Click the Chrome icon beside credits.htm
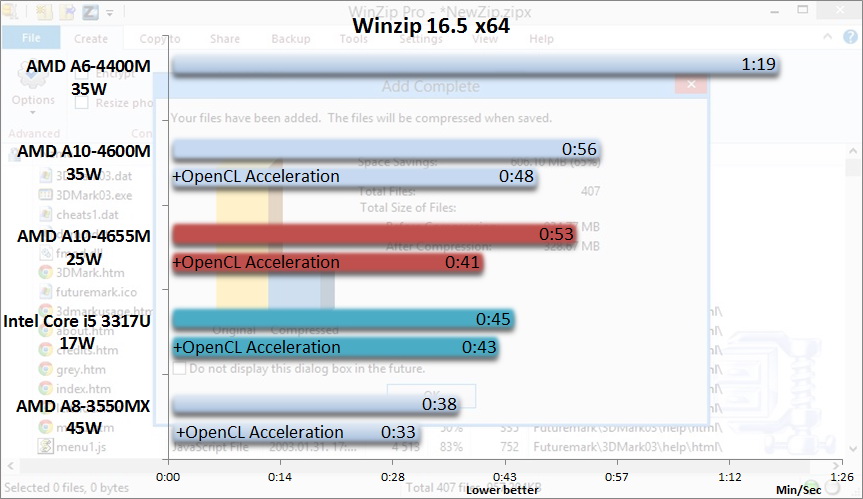This screenshot has width=863, height=499. (x=45, y=350)
